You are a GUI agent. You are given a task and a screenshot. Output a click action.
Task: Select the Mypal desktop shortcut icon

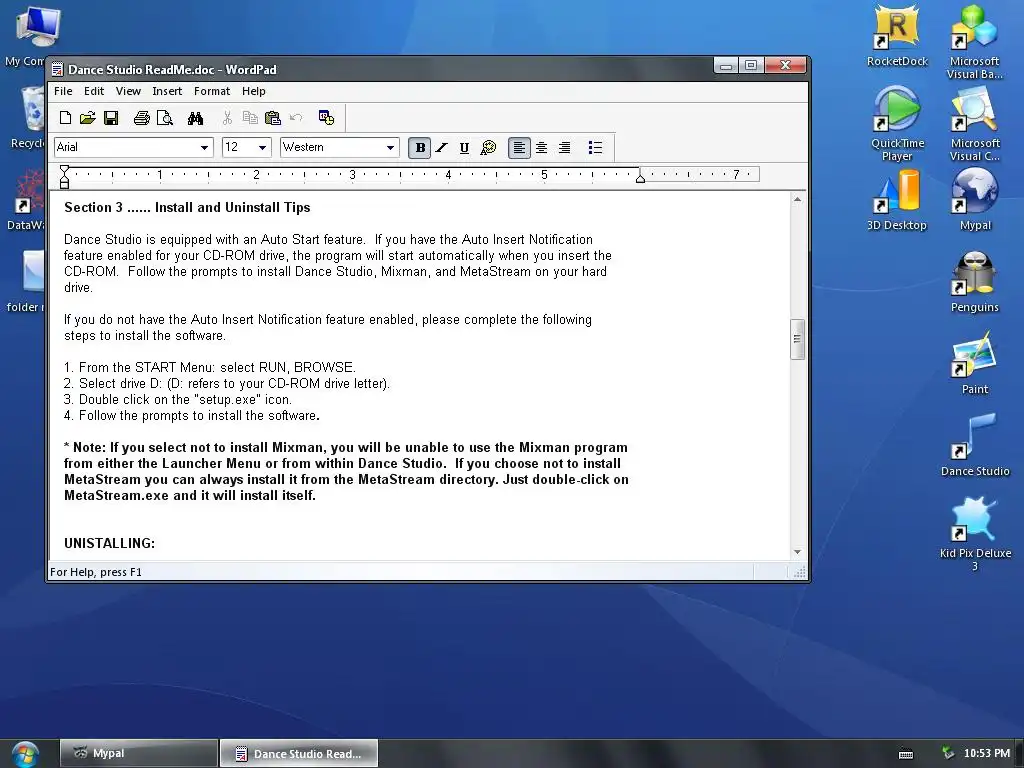974,199
